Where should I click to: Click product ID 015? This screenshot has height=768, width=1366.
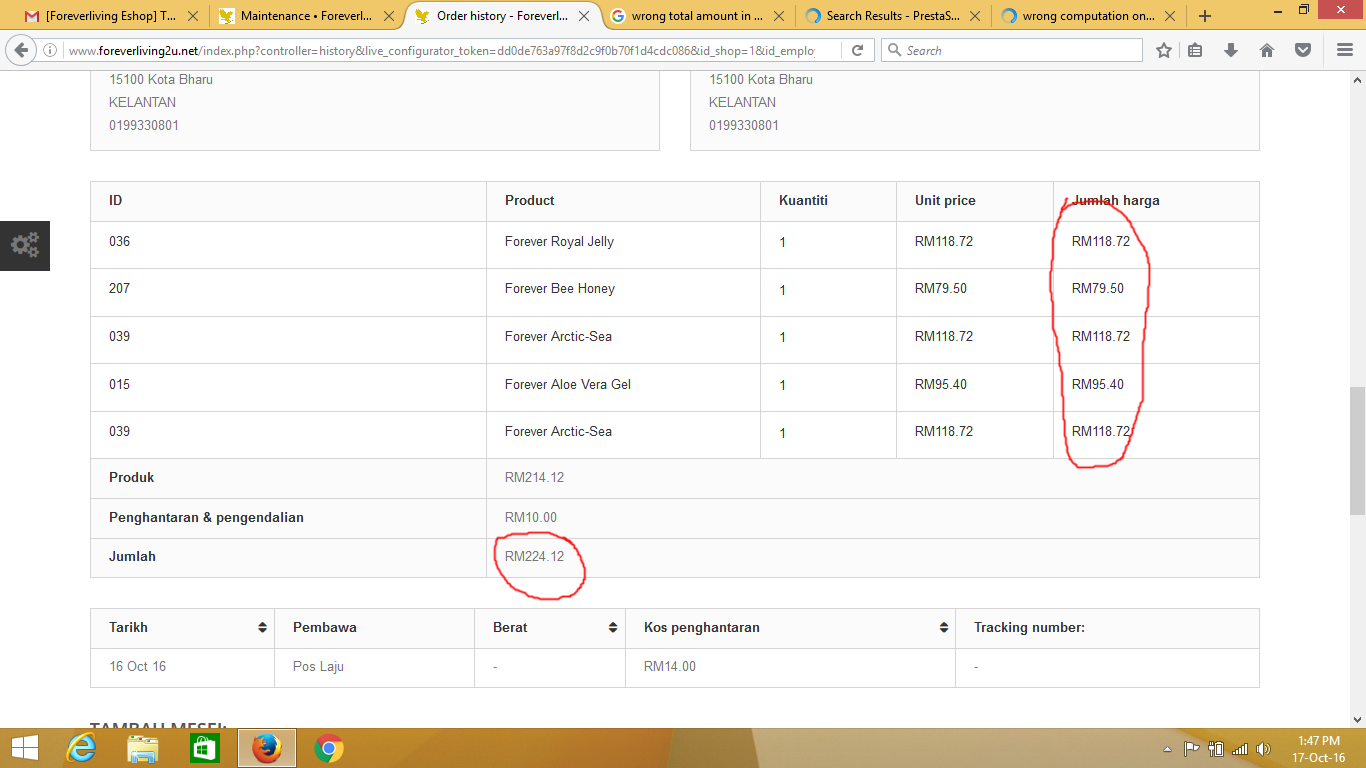point(119,385)
